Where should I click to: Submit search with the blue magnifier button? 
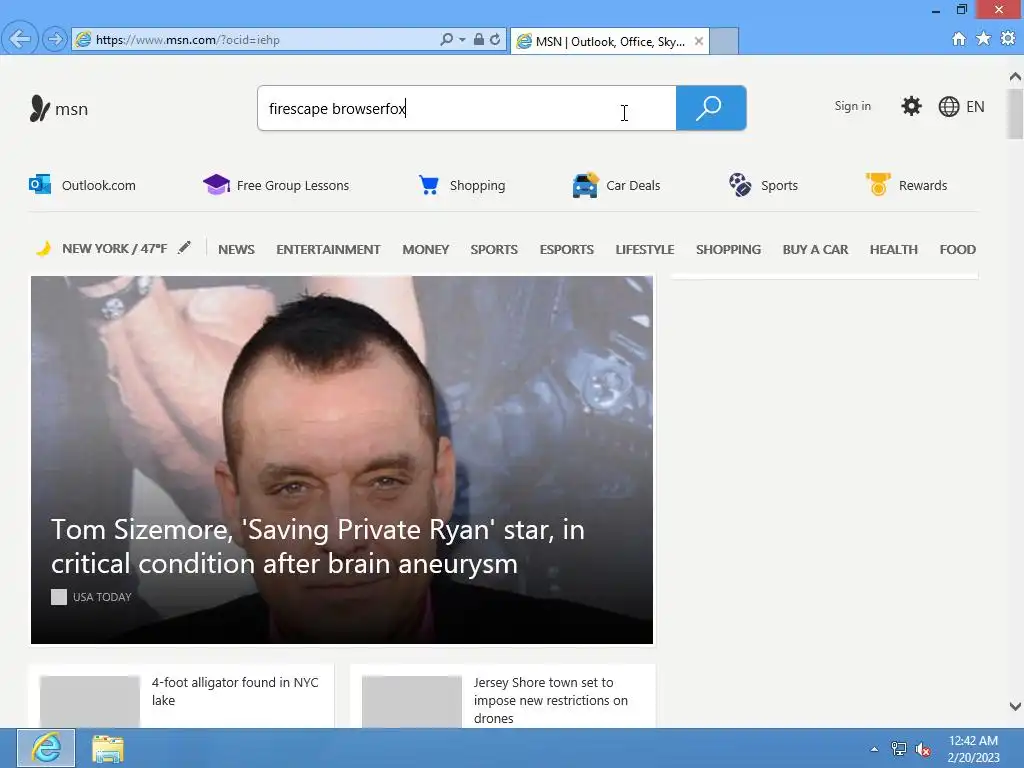(711, 108)
